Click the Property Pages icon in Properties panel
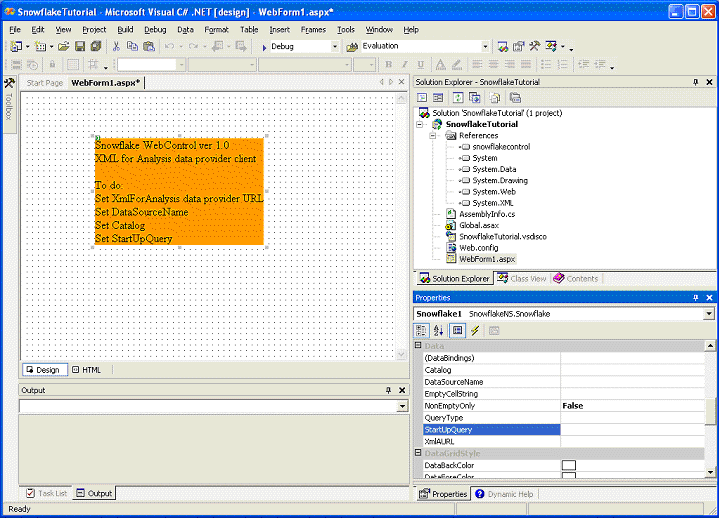The height and width of the screenshot is (518, 719). [x=494, y=331]
